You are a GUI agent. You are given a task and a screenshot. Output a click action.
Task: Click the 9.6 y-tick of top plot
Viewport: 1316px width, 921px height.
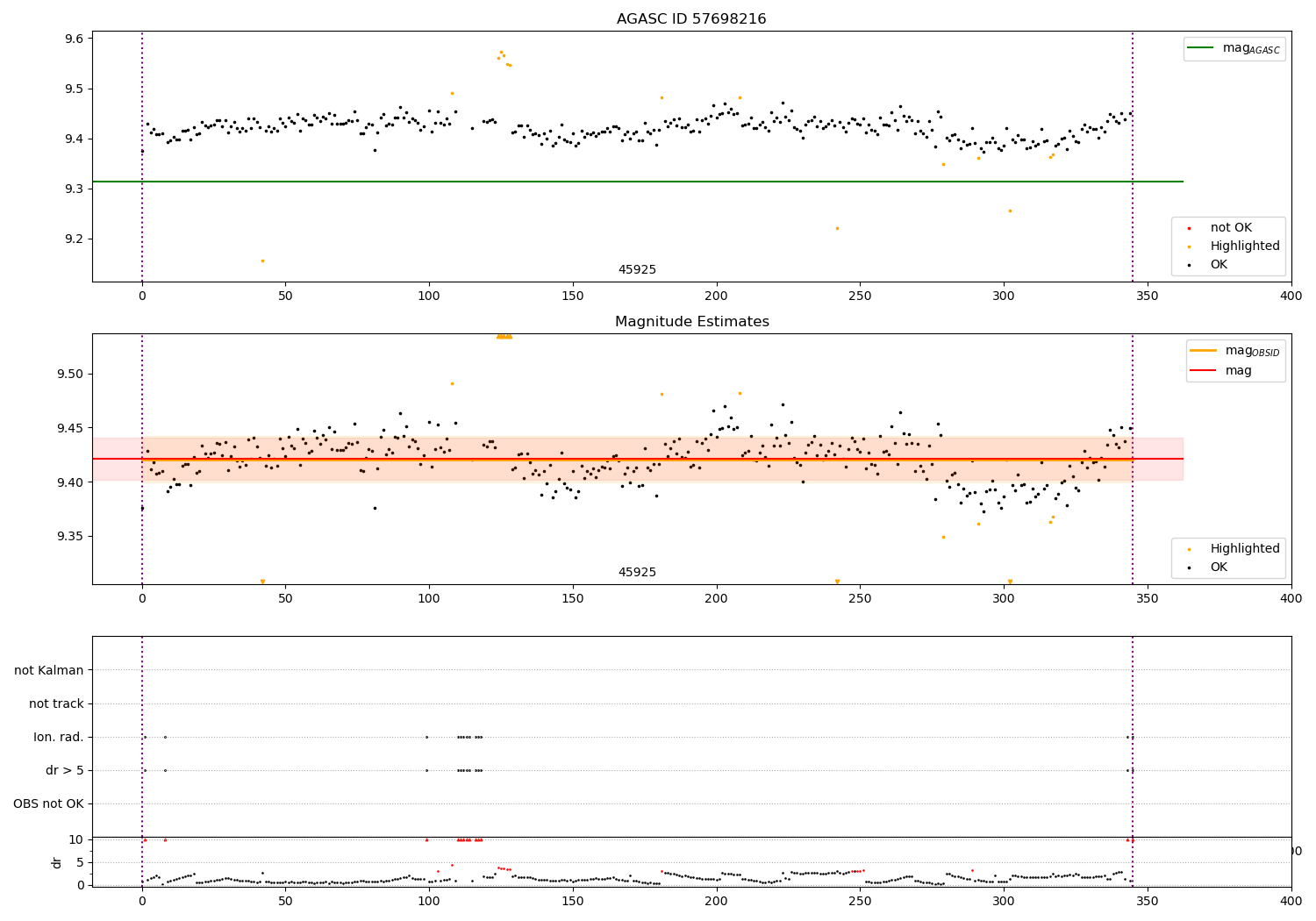75,39
